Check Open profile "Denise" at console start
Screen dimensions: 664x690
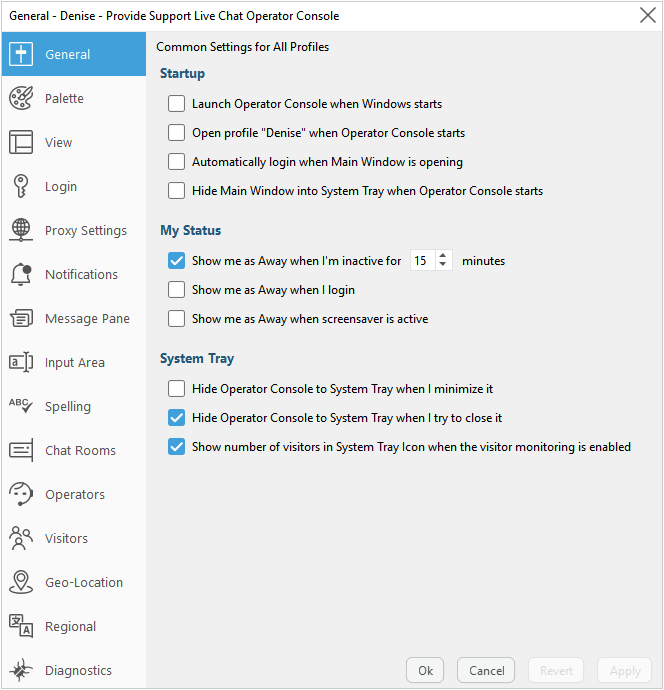click(176, 133)
